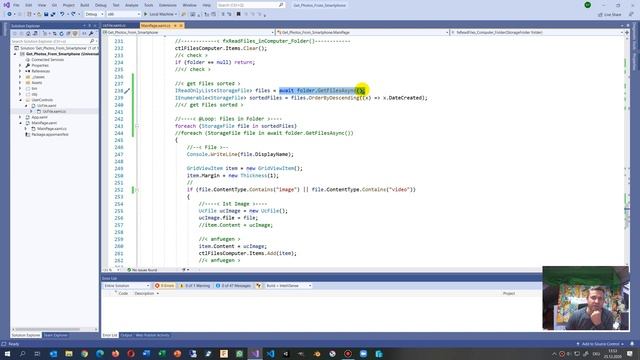
Task: Click the Live Share icon in the title bar
Action: pyautogui.click(x=600, y=14)
